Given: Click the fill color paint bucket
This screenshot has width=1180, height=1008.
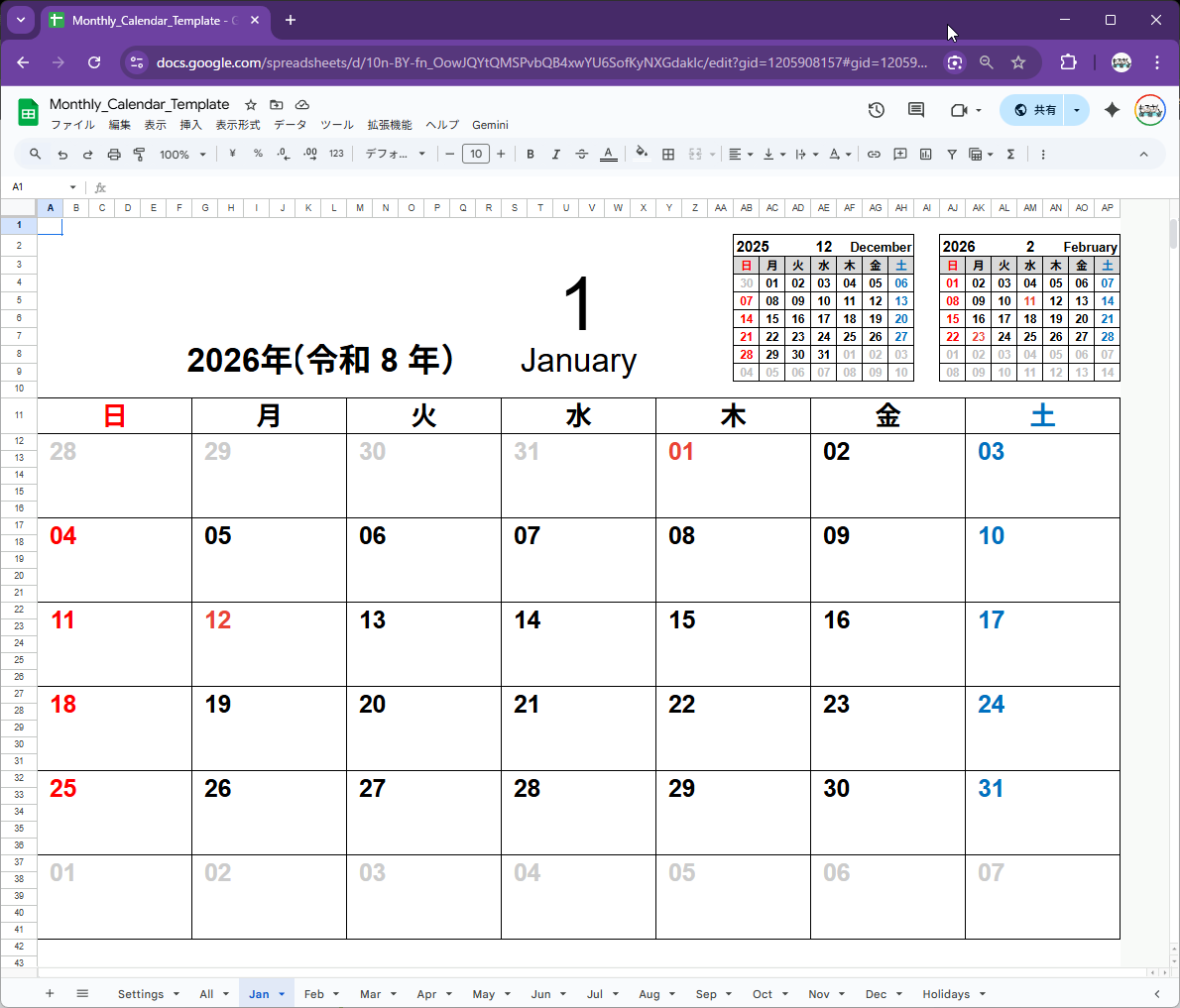Looking at the screenshot, I should point(642,154).
